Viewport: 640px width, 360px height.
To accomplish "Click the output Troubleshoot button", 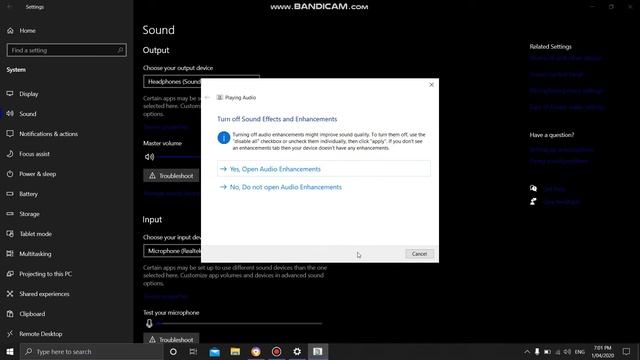I will pos(171,176).
